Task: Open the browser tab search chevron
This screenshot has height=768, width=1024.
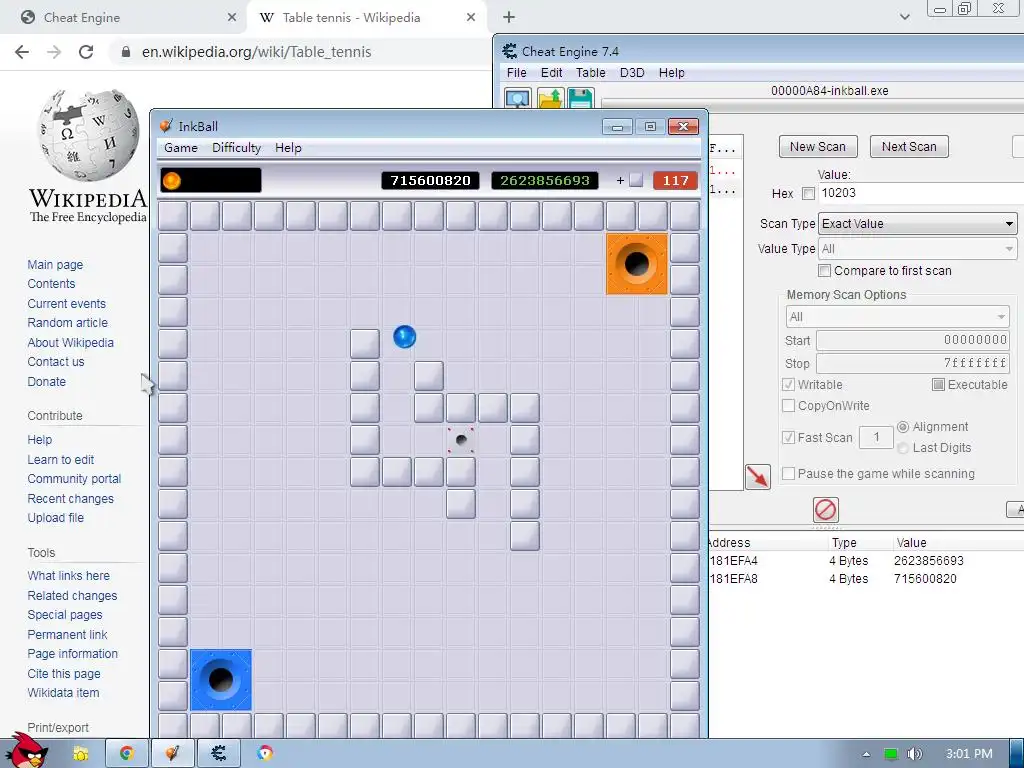Action: [904, 18]
